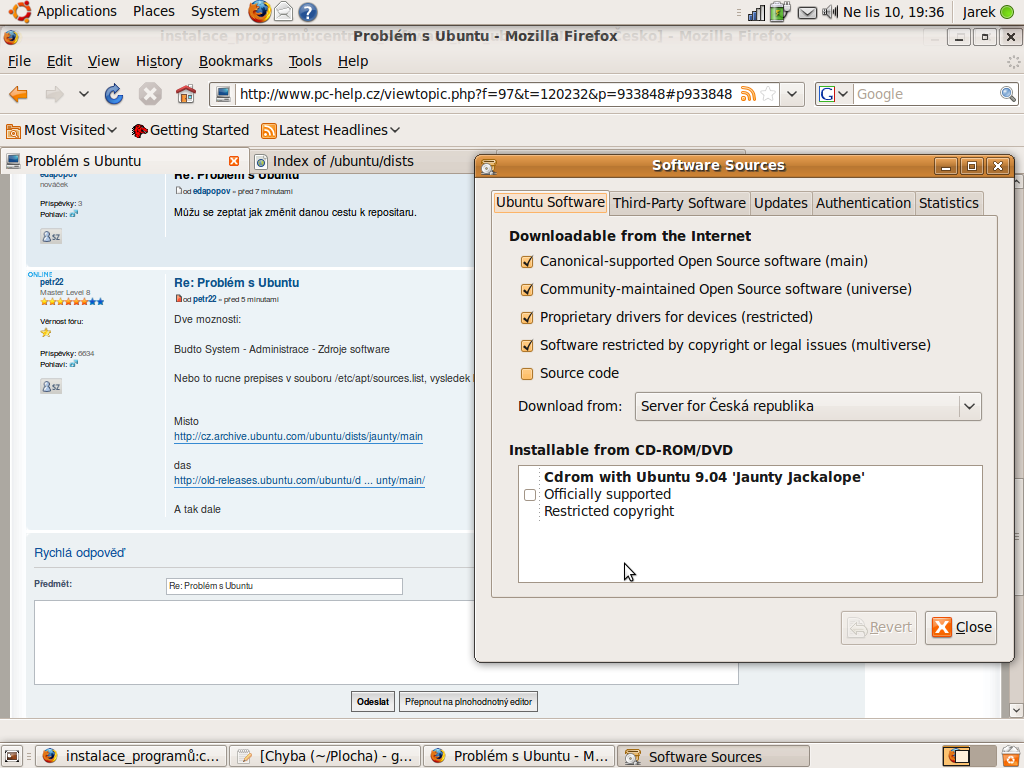This screenshot has width=1024, height=768.
Task: Open the Firefox Bookmarks menu
Action: 236,61
